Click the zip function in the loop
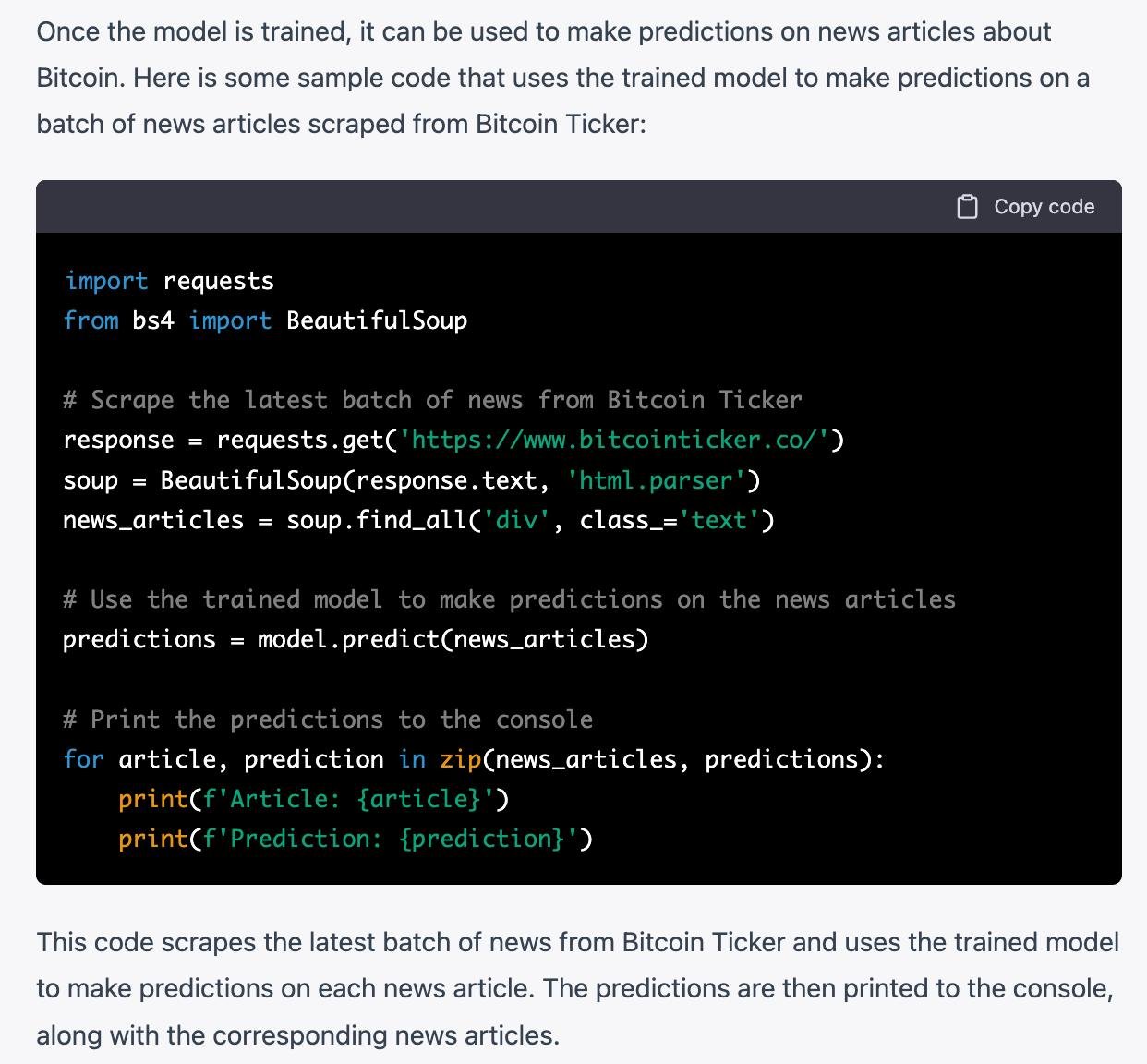Image resolution: width=1147 pixels, height=1064 pixels. (460, 759)
